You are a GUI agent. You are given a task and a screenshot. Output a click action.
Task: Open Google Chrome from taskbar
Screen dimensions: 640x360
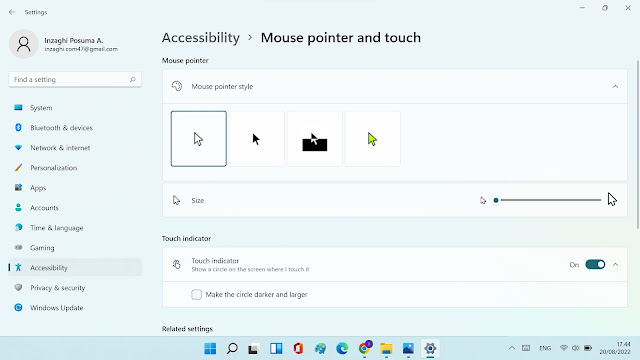tap(364, 349)
